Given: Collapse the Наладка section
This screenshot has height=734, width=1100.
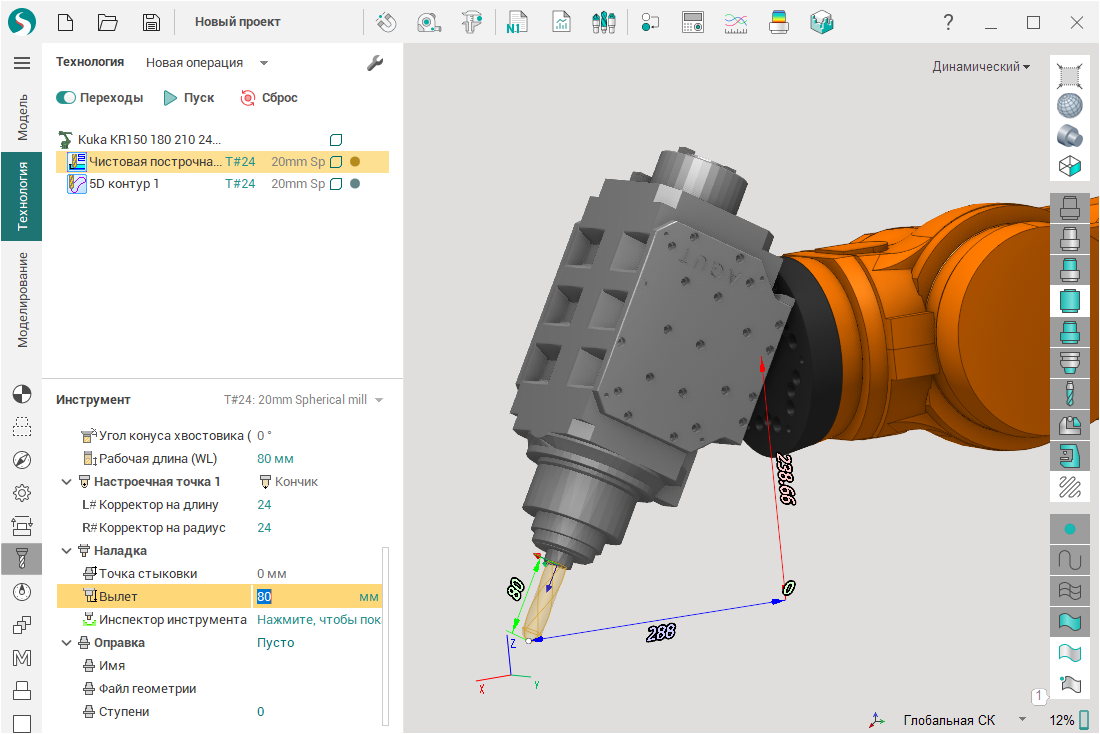Looking at the screenshot, I should point(67,551).
